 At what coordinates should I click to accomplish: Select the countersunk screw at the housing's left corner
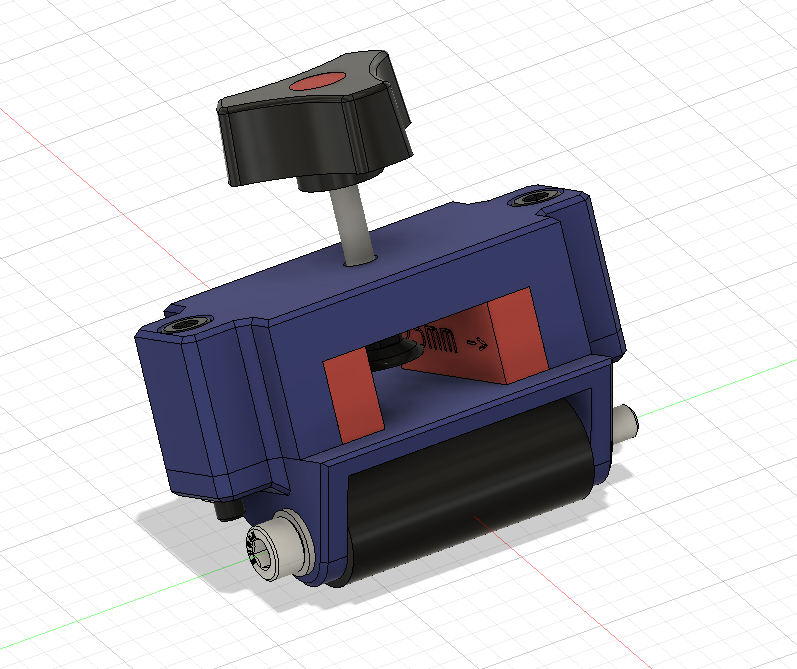[x=186, y=324]
